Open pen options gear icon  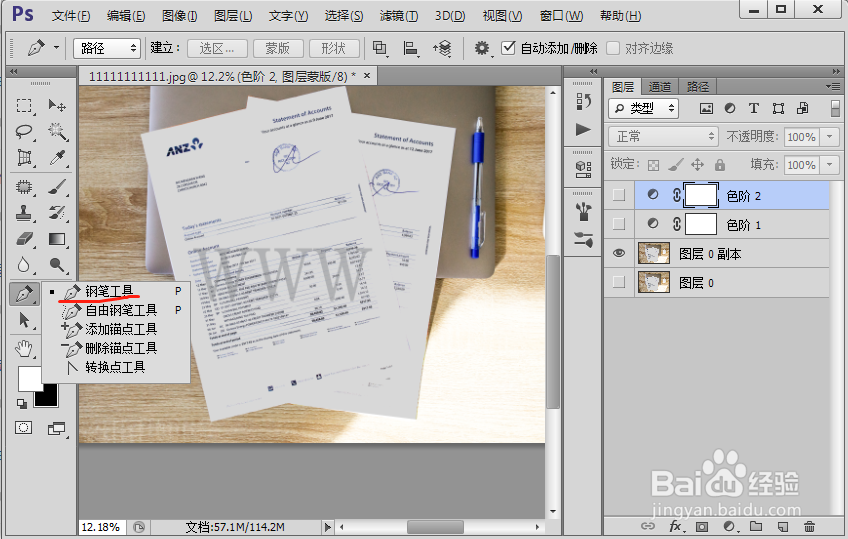click(481, 48)
